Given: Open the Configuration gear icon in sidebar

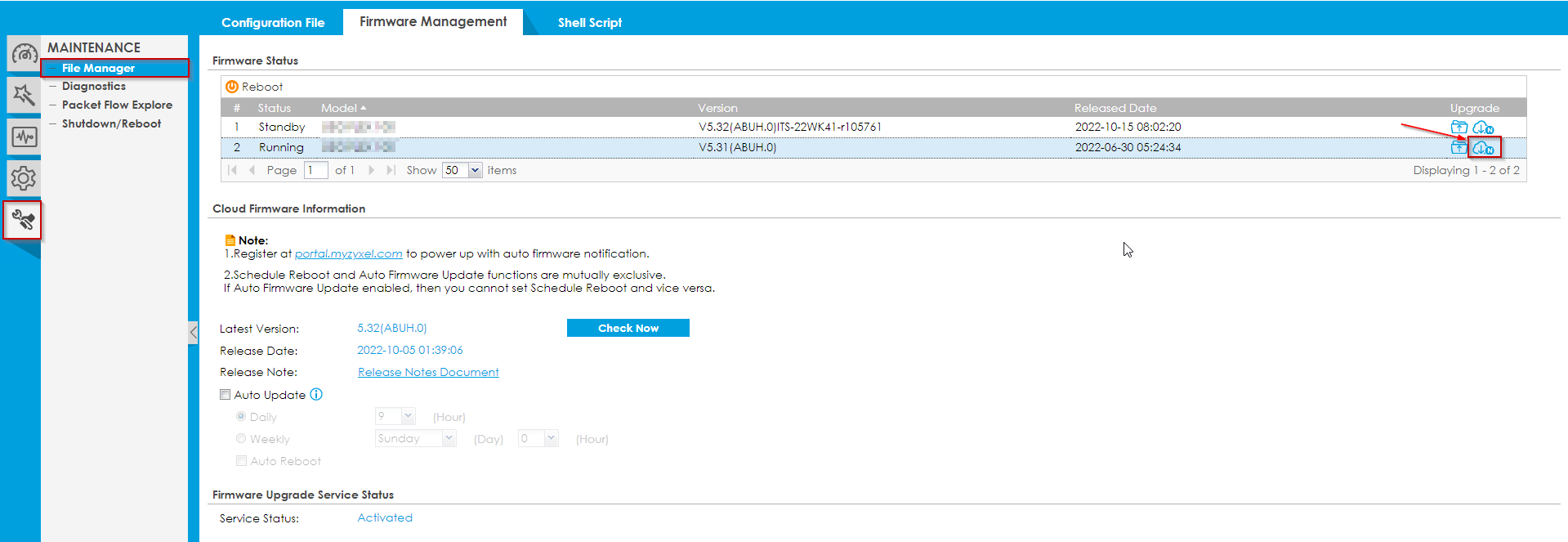Looking at the screenshot, I should 24,177.
